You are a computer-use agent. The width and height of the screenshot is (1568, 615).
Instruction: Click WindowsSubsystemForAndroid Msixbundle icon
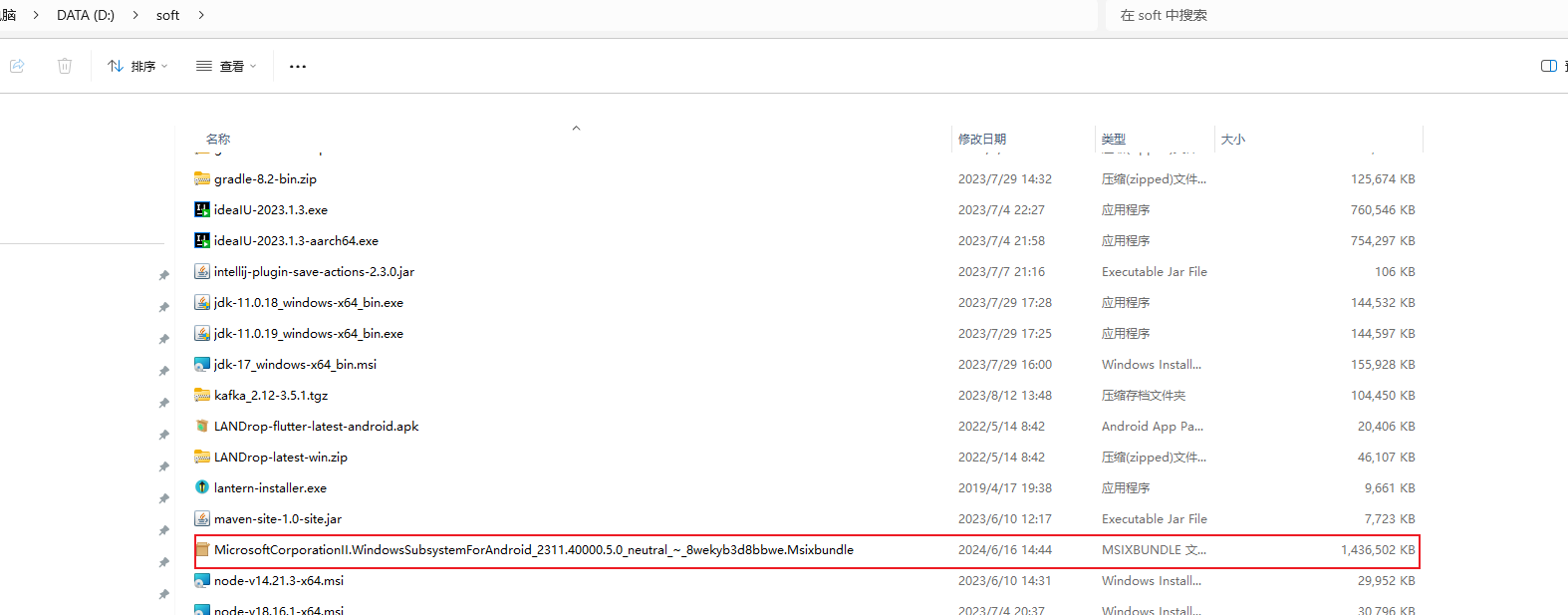point(202,549)
